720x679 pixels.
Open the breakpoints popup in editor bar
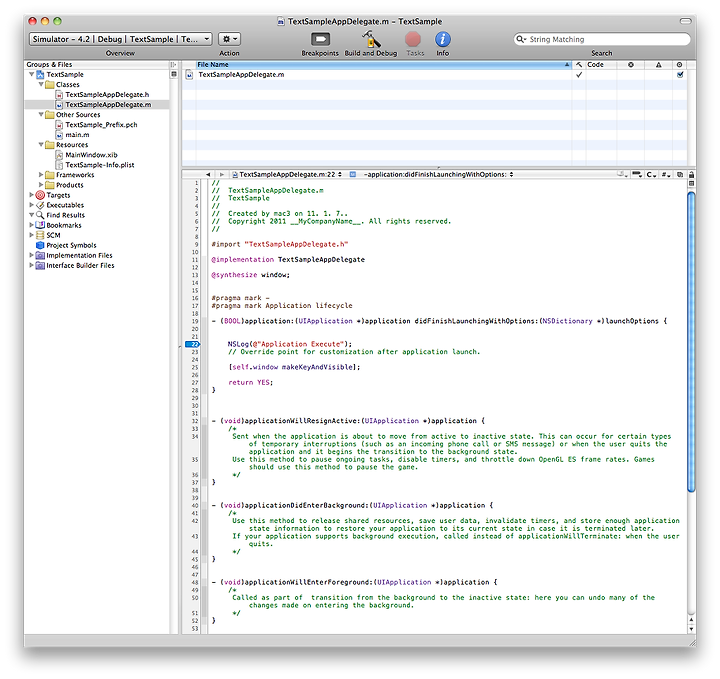[x=637, y=174]
